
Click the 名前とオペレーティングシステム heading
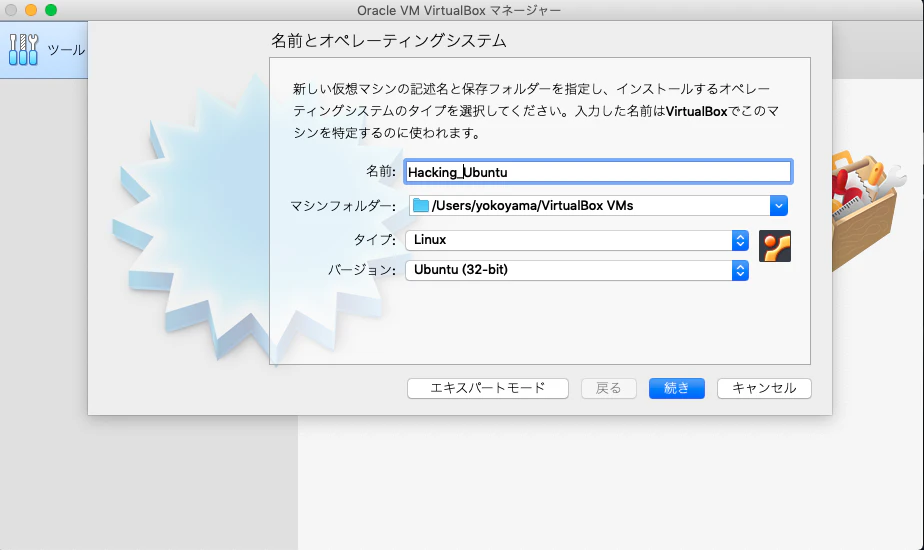click(x=388, y=41)
